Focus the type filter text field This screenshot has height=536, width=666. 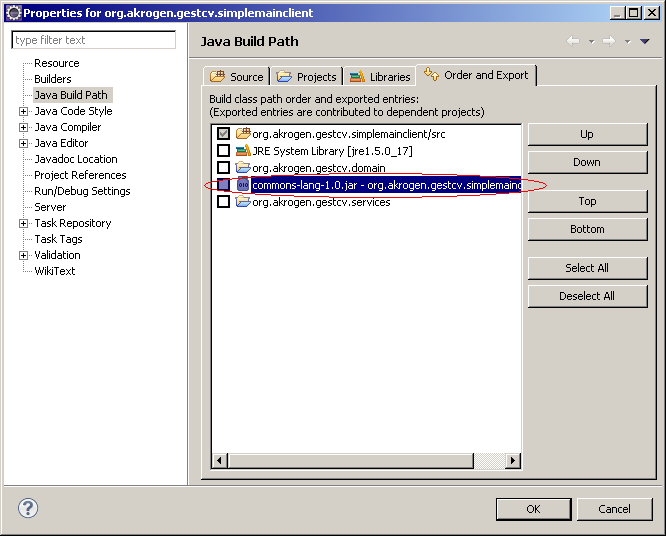94,40
